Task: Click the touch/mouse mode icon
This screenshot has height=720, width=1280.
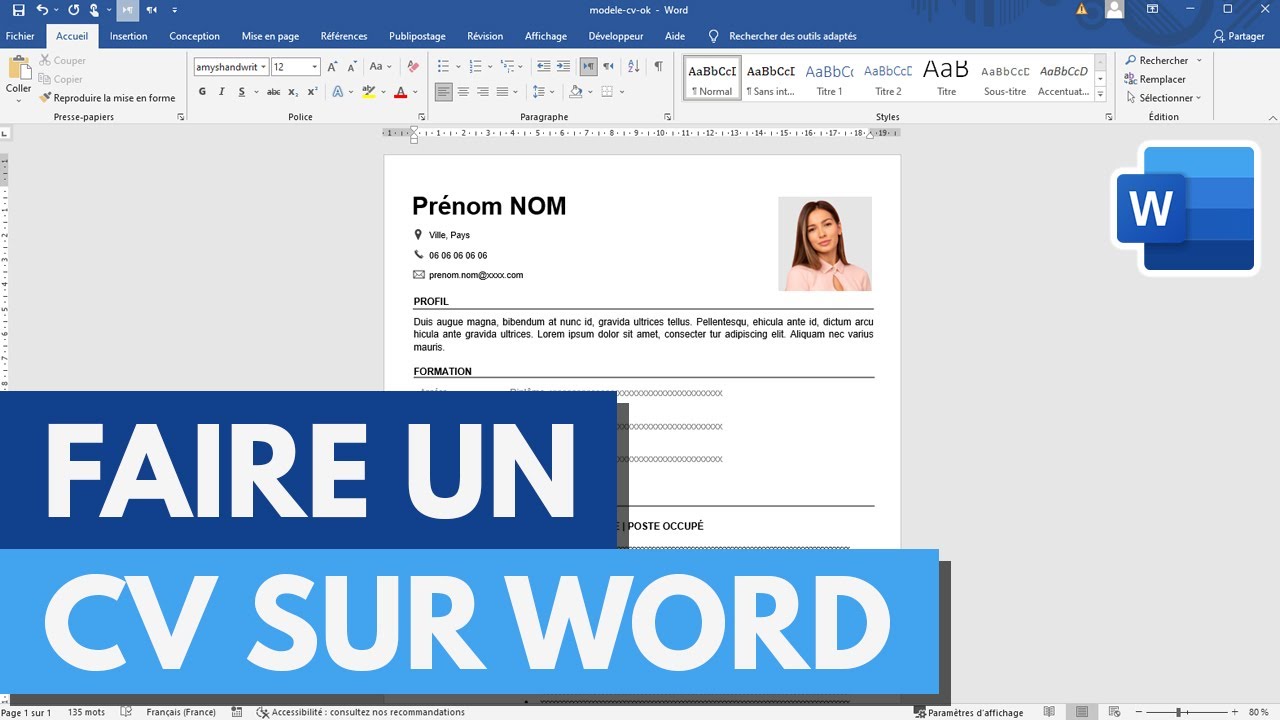Action: coord(94,10)
